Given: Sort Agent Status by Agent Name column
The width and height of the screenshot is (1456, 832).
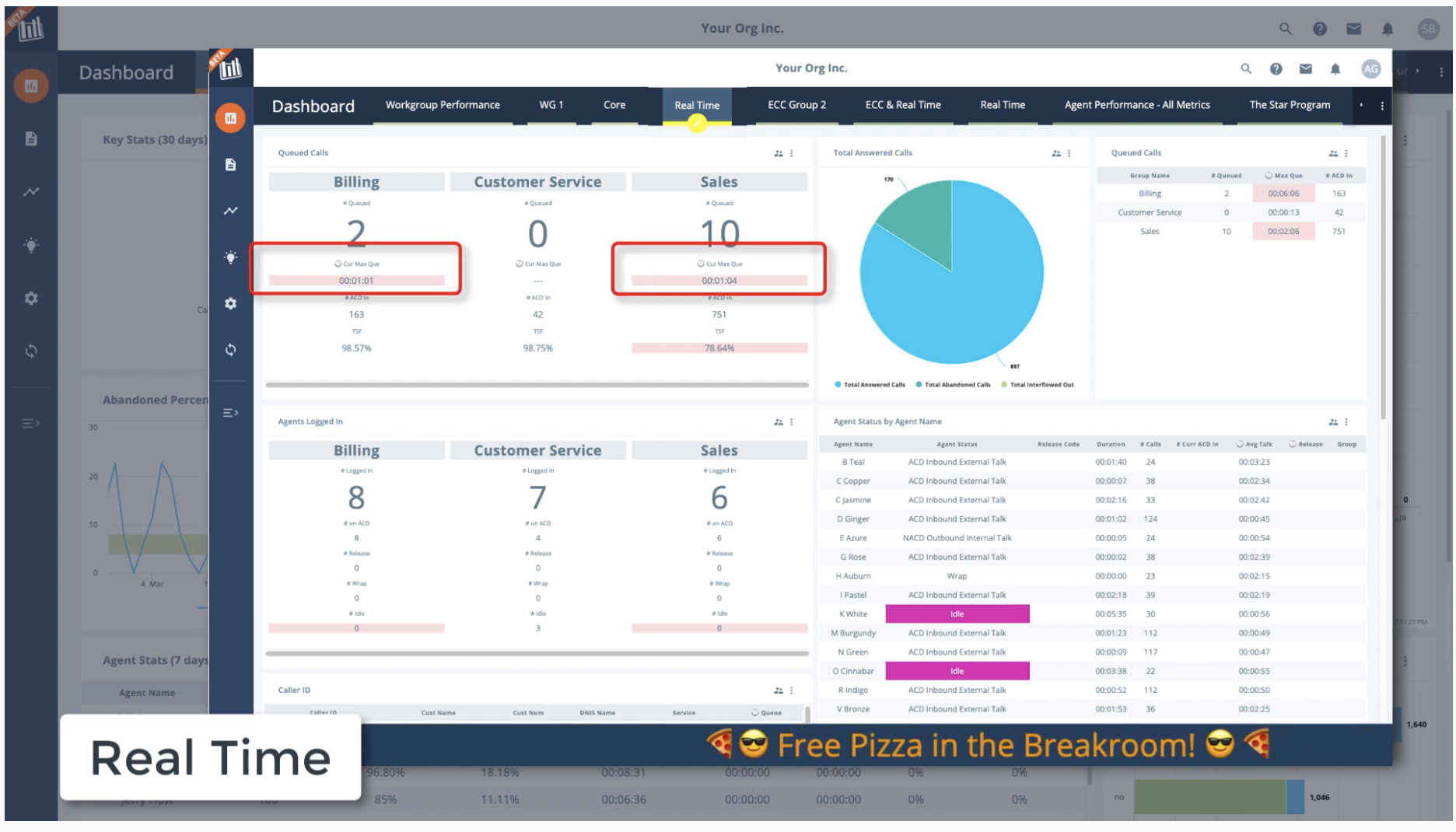Looking at the screenshot, I should coord(853,445).
